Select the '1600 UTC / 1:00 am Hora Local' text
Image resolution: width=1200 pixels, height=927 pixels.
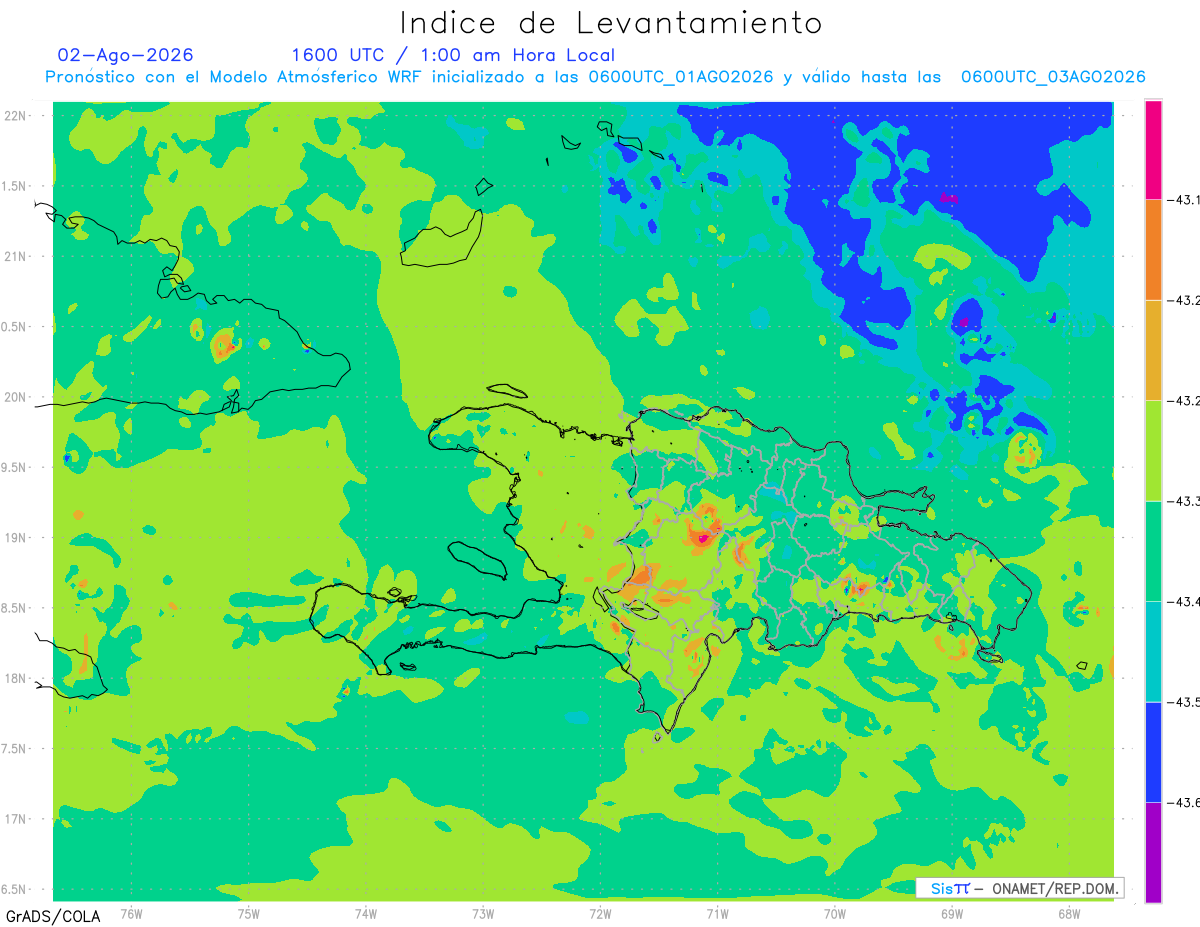click(x=453, y=55)
